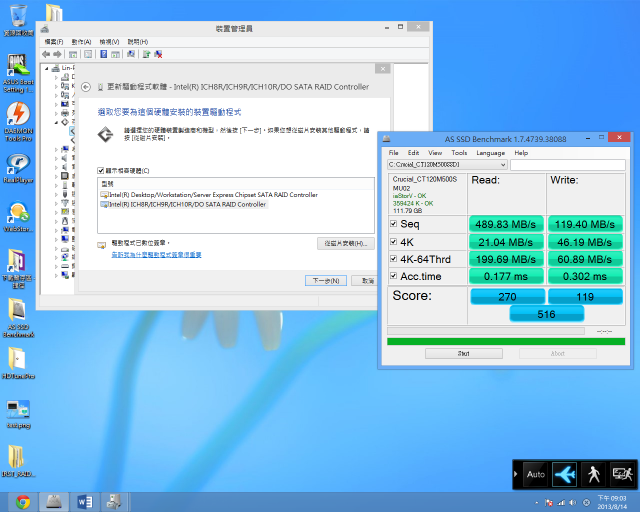The height and width of the screenshot is (512, 640).
Task: Open Microsoft Word from the taskbar
Action: tap(85, 502)
